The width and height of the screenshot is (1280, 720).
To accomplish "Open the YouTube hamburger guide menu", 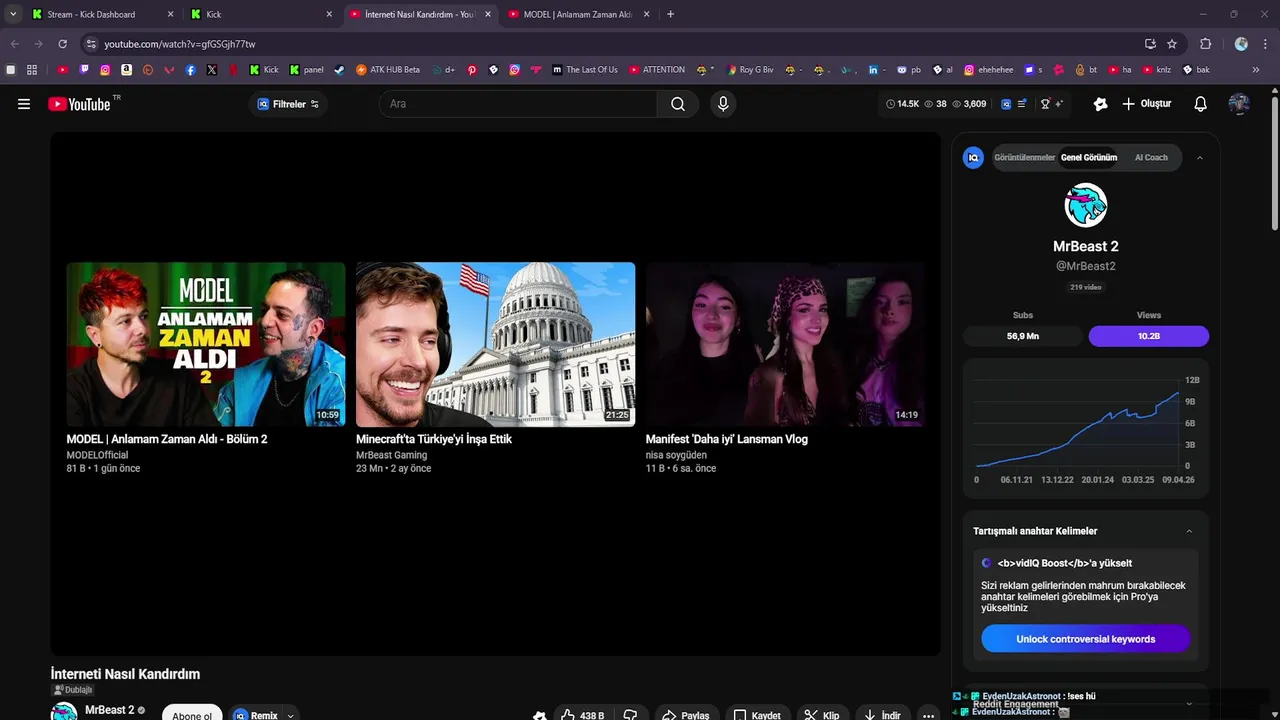I will (x=24, y=104).
